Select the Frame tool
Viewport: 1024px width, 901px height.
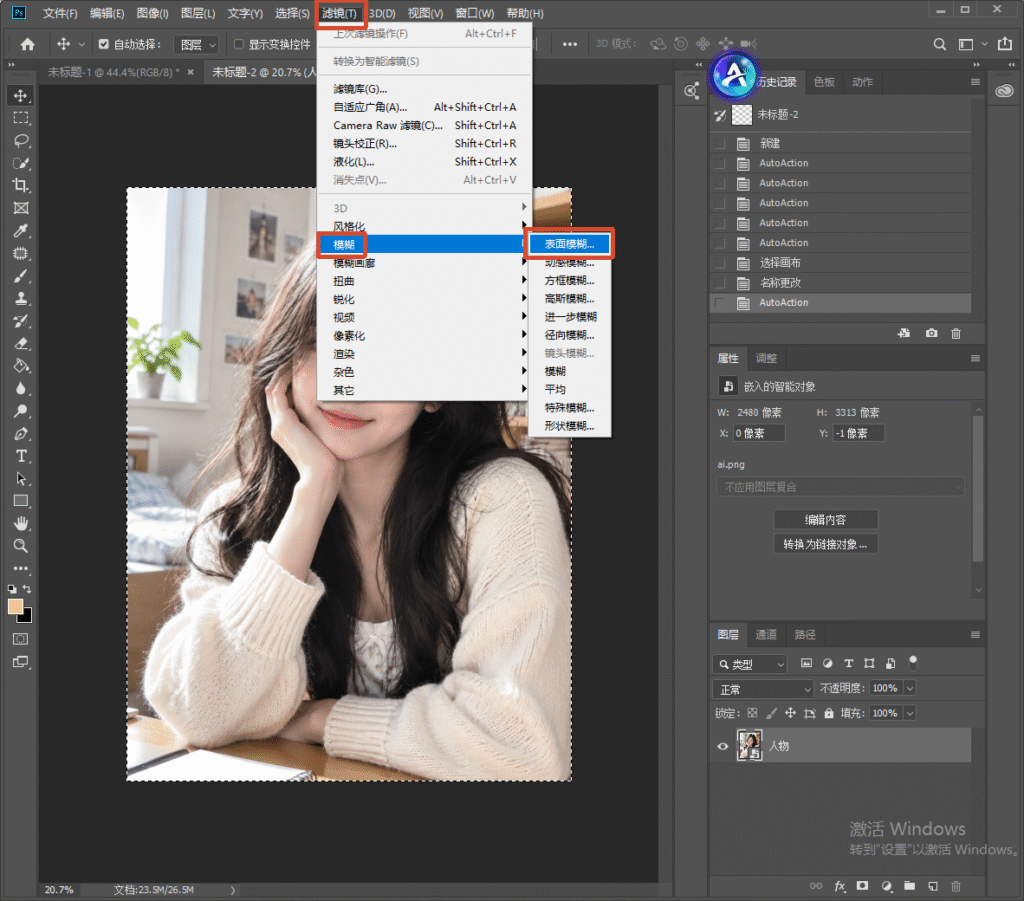click(x=21, y=208)
